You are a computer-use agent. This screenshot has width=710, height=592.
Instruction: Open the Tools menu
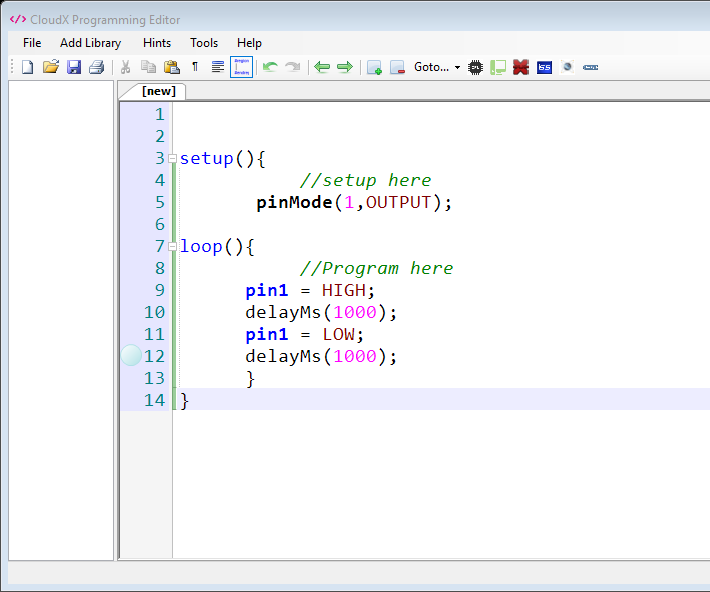pyautogui.click(x=204, y=43)
